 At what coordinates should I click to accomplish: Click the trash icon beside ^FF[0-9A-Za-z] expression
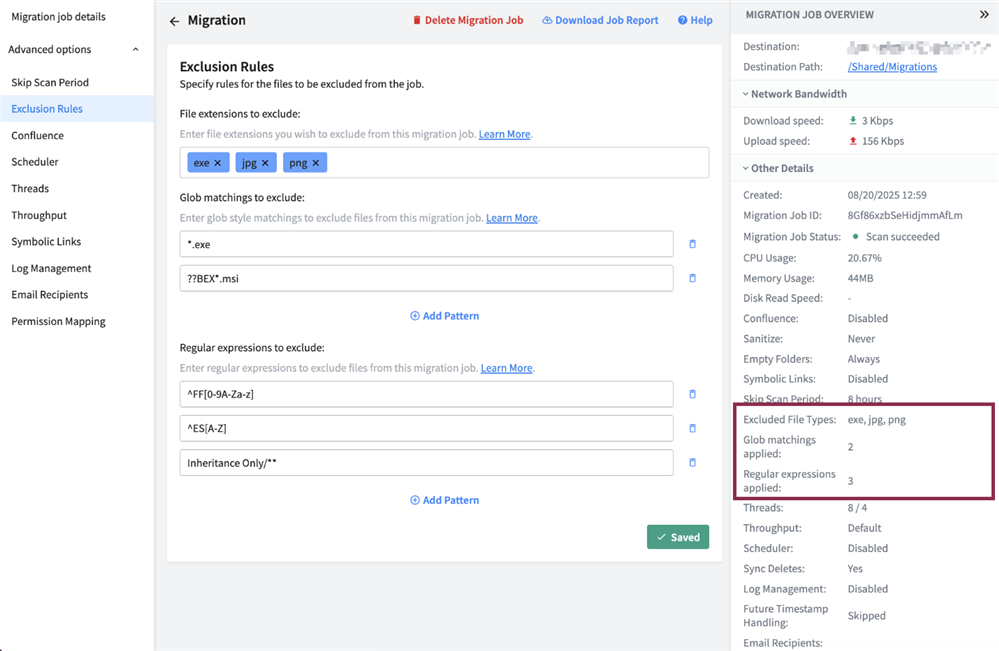click(x=692, y=394)
